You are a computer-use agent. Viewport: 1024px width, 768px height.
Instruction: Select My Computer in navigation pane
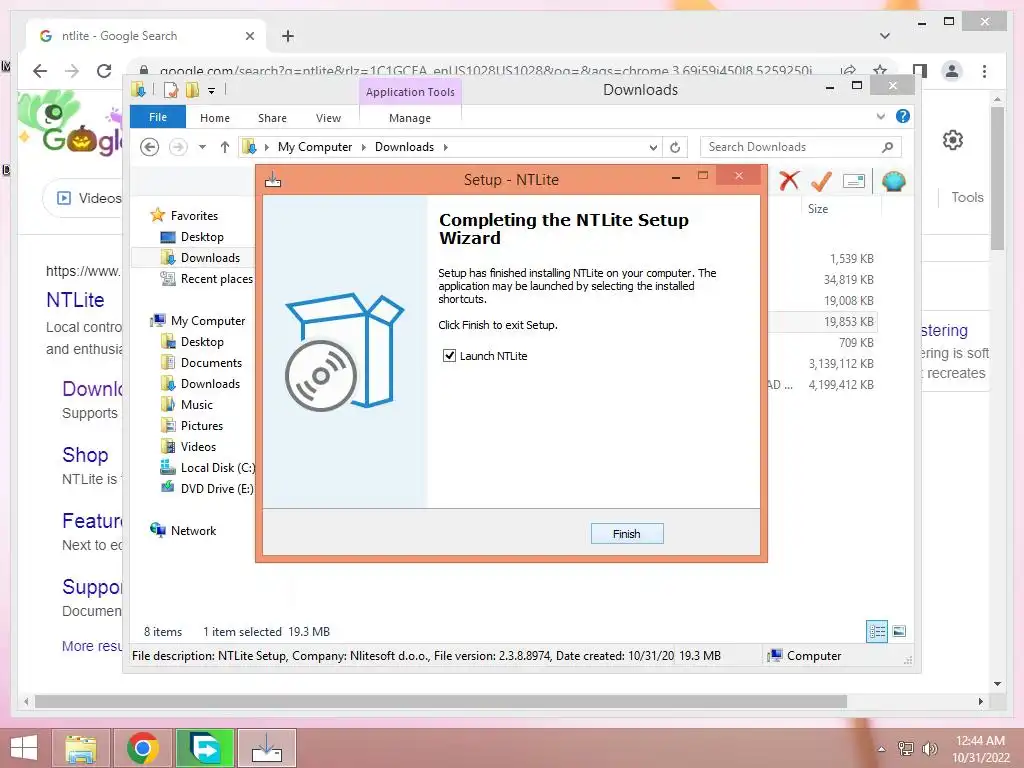tap(208, 321)
